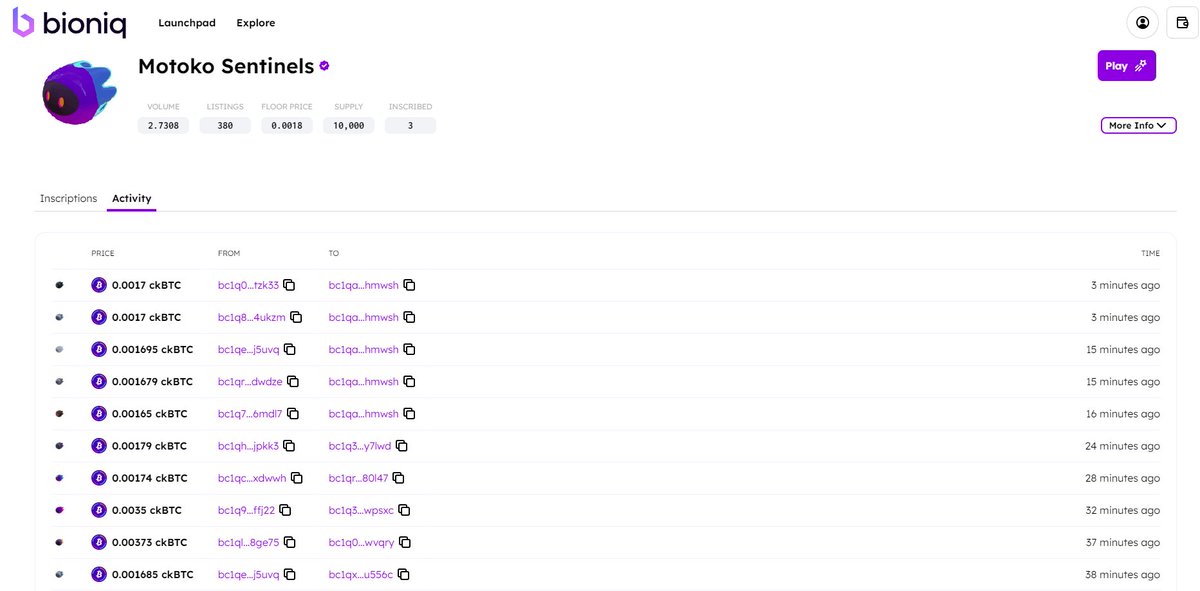Open address link bc1q0...tzk33
Image resolution: width=1200 pixels, height=591 pixels.
tap(248, 285)
